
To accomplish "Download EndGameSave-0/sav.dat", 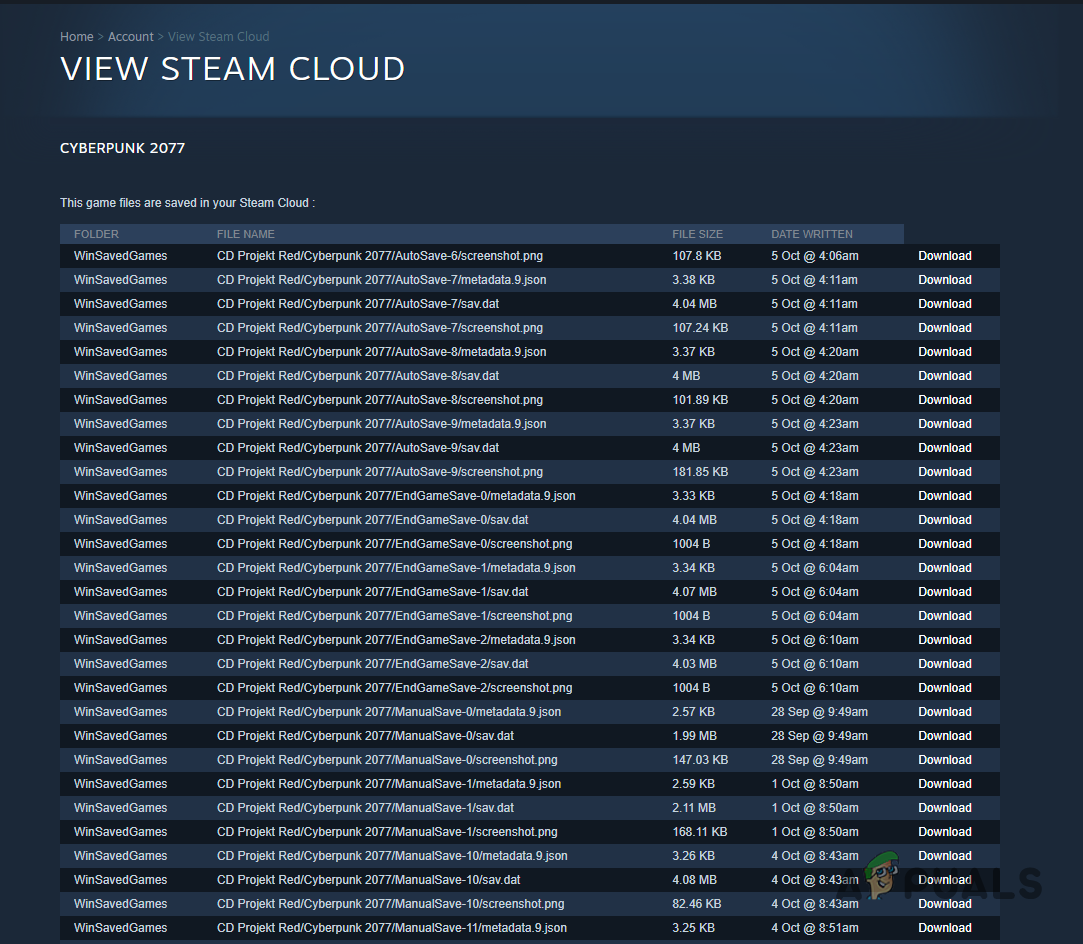I will (943, 519).
